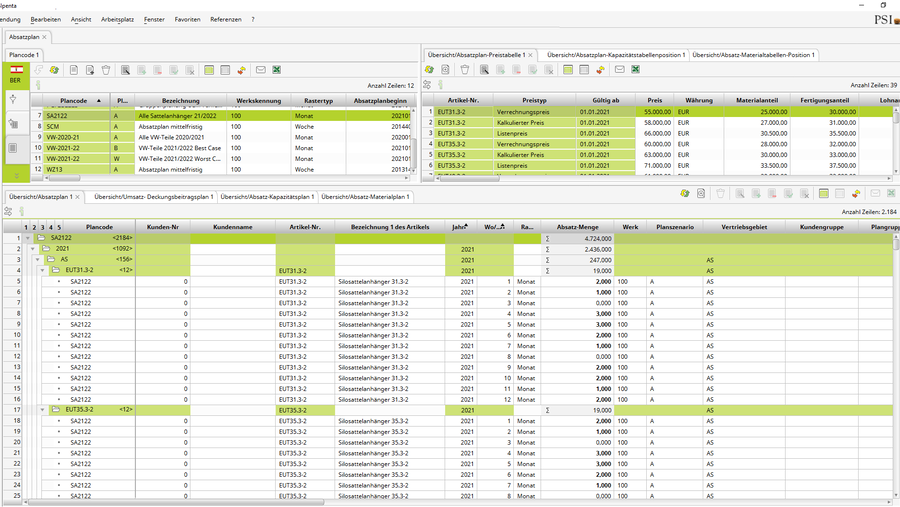This screenshot has width=900, height=507.
Task: Create a new record in the Plancode toolbar
Action: tap(74, 70)
